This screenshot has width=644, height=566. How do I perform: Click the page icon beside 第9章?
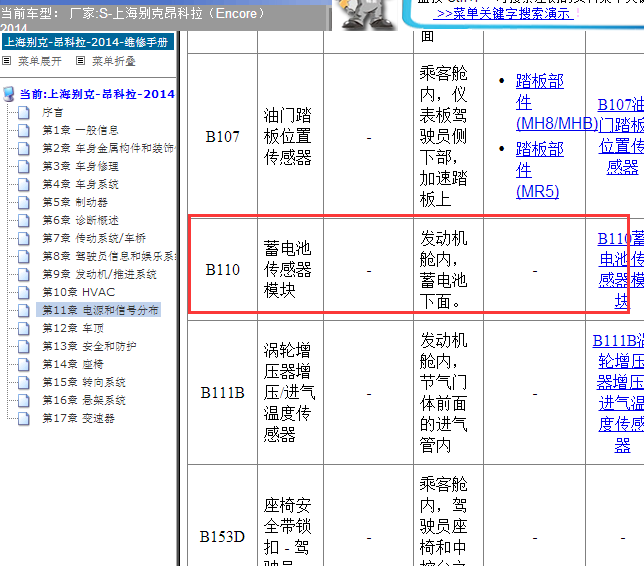pos(24,274)
